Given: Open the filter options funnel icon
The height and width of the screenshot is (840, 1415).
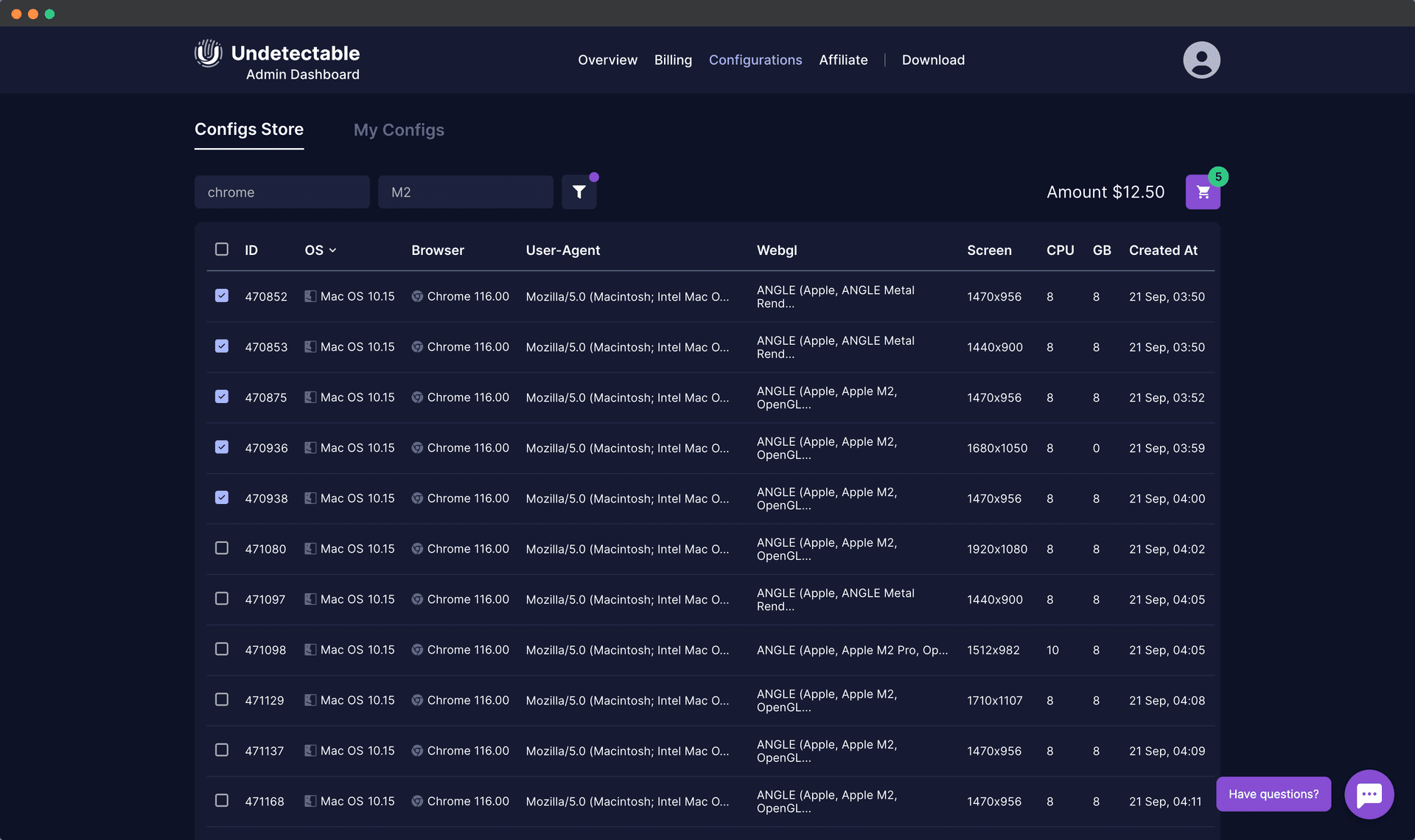Looking at the screenshot, I should [579, 192].
